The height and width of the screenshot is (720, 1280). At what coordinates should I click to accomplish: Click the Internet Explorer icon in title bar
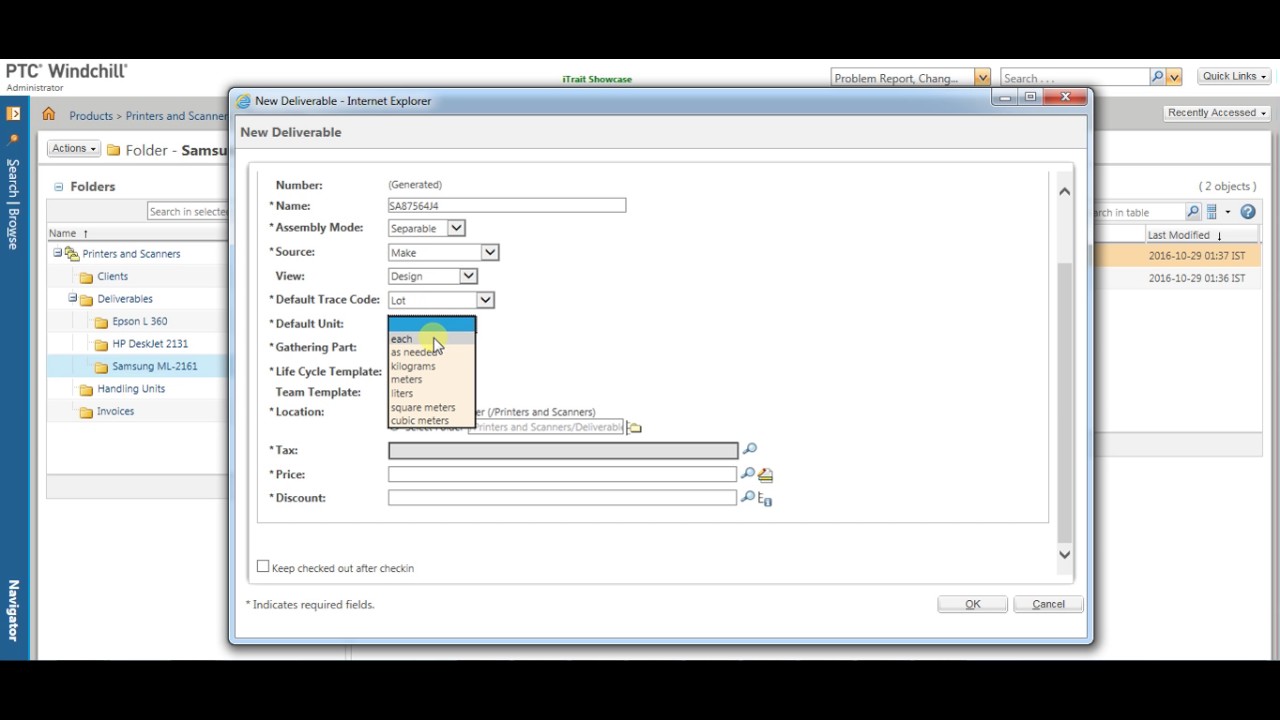(x=243, y=101)
